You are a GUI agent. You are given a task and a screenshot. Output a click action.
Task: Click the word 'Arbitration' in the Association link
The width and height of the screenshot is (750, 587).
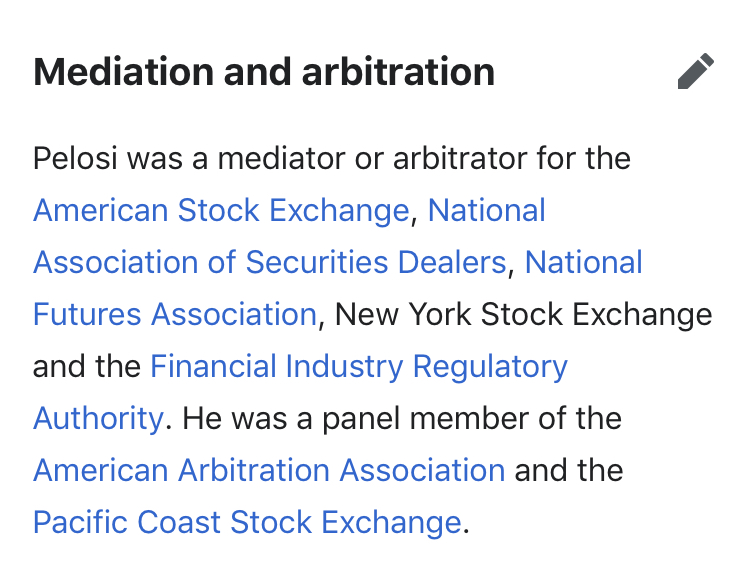[x=254, y=470]
